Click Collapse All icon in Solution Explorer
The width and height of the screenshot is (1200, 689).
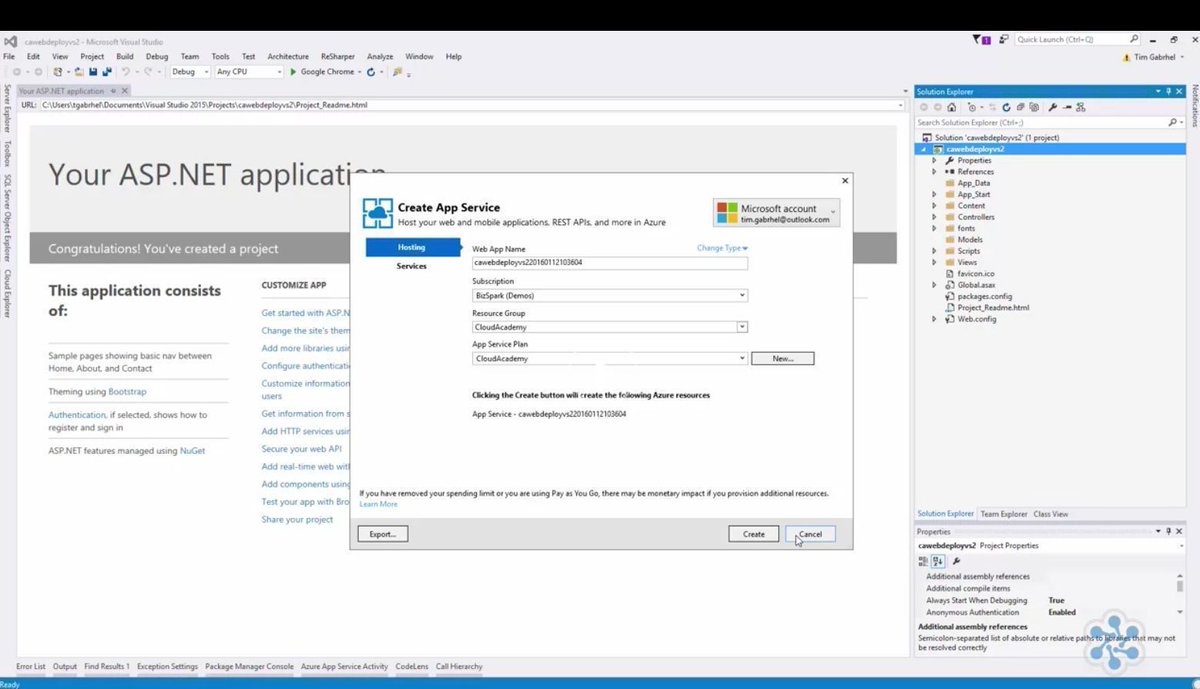pyautogui.click(x=1020, y=107)
